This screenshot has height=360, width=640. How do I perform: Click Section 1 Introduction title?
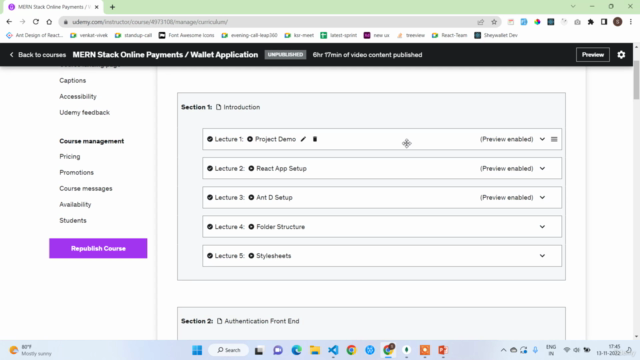tap(242, 107)
